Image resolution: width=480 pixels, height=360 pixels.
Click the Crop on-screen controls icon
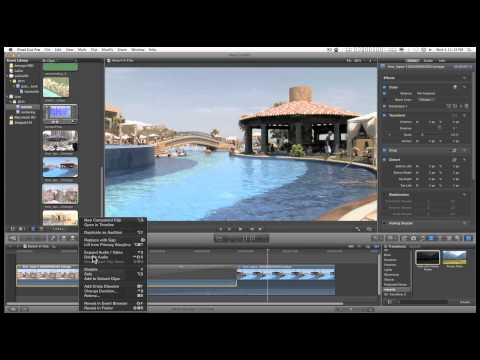coord(454,150)
